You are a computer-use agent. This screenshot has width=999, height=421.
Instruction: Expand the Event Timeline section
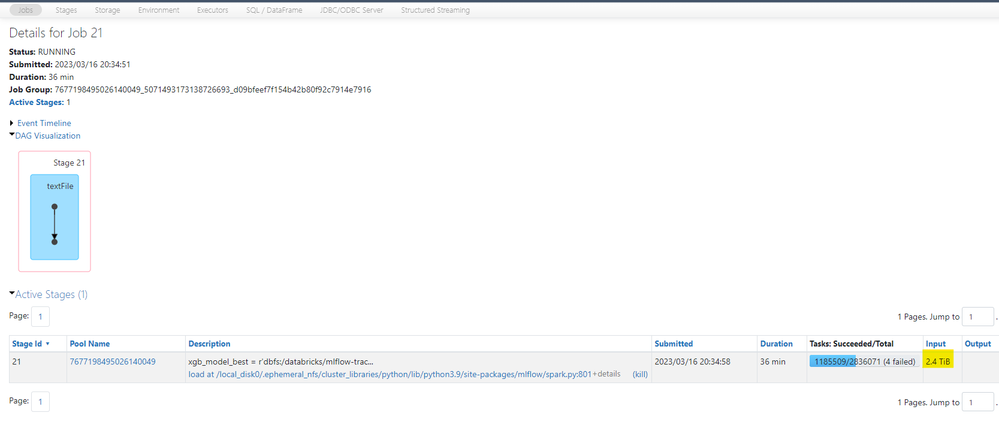coord(44,123)
